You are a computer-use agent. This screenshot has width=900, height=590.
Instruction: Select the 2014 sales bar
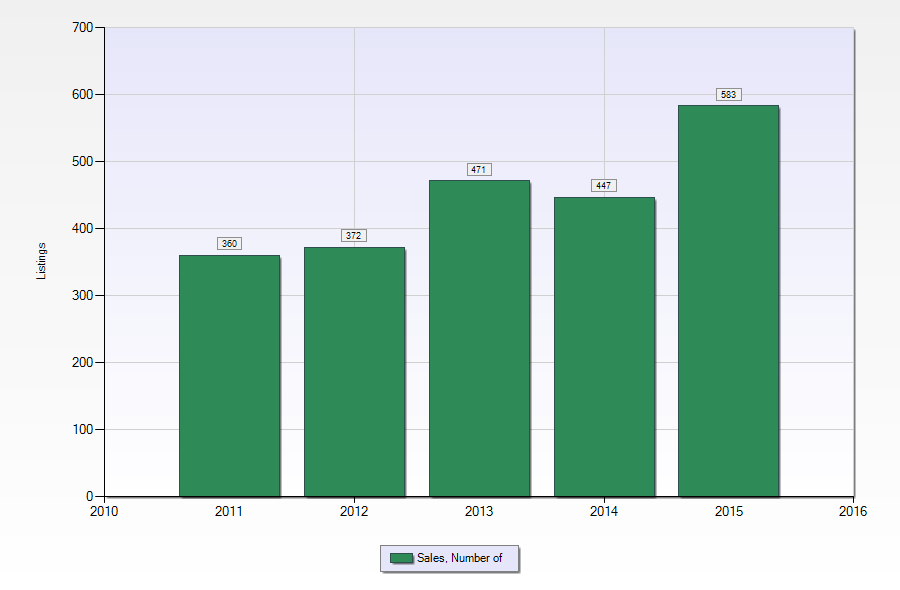click(x=604, y=347)
